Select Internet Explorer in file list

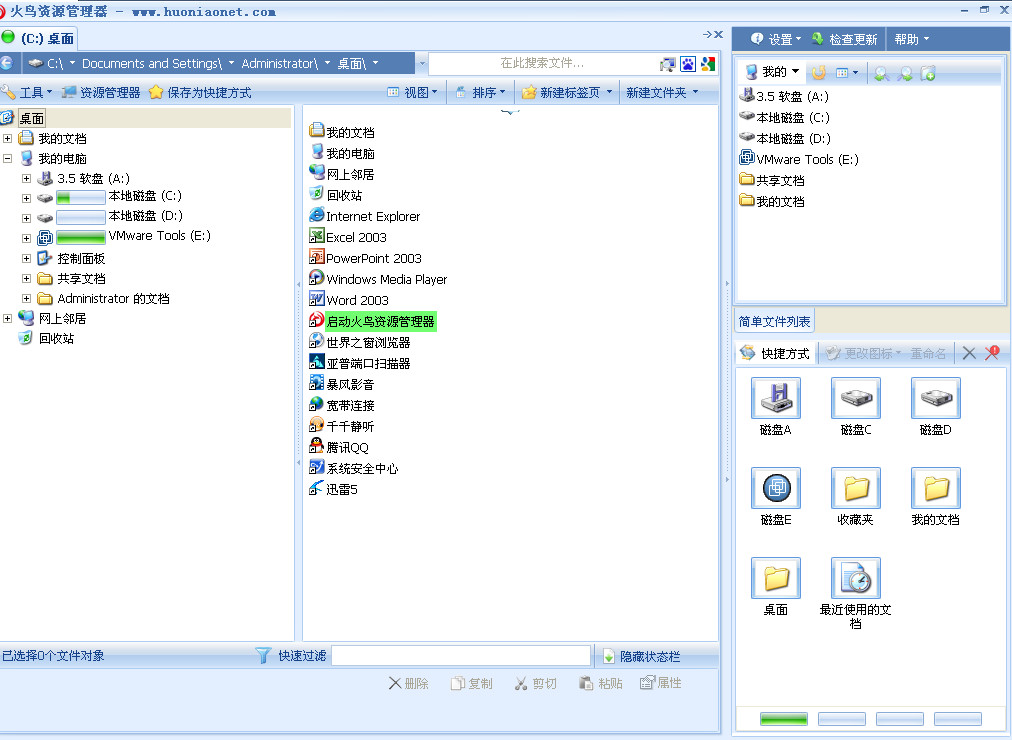(x=365, y=216)
